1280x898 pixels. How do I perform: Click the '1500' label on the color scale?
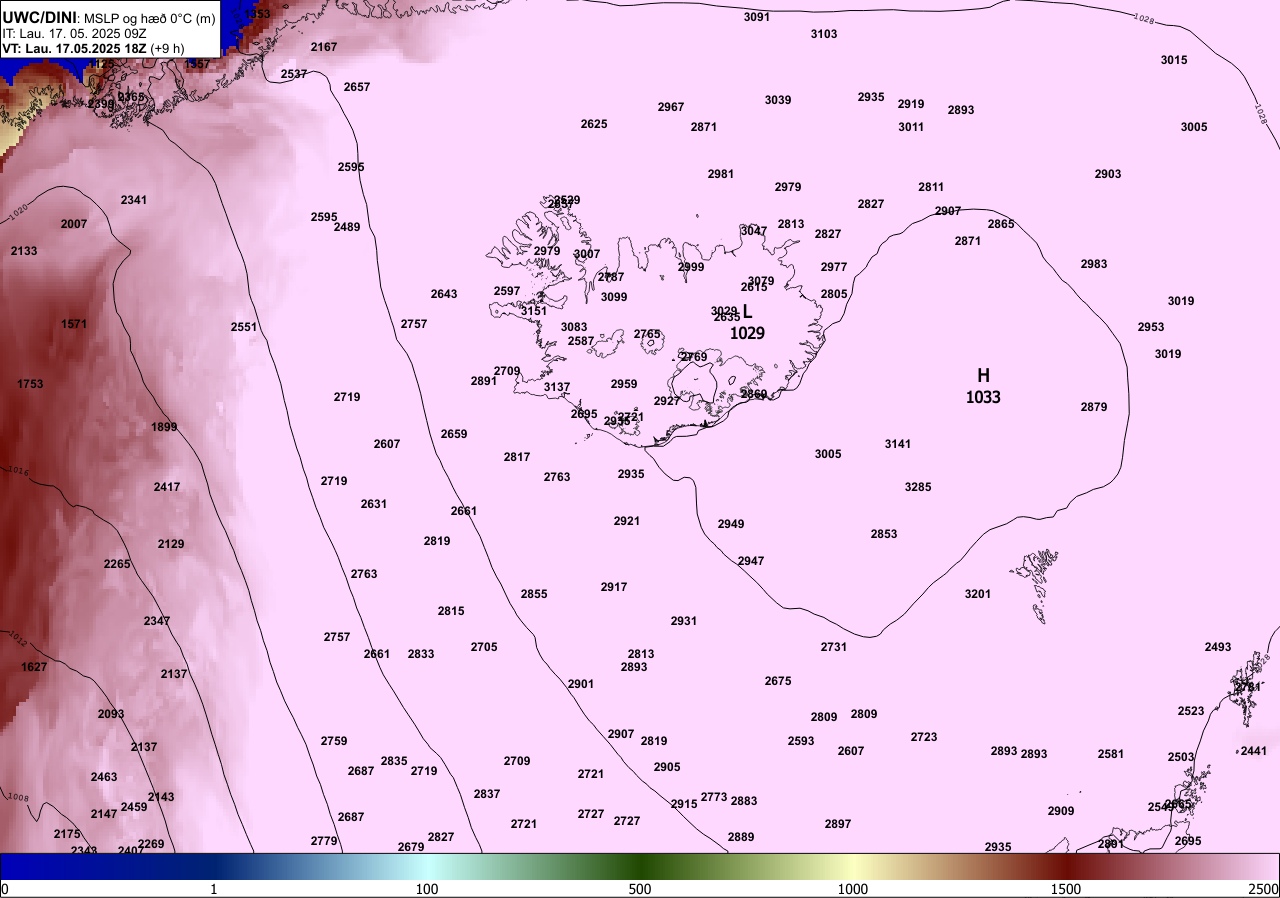[1066, 889]
